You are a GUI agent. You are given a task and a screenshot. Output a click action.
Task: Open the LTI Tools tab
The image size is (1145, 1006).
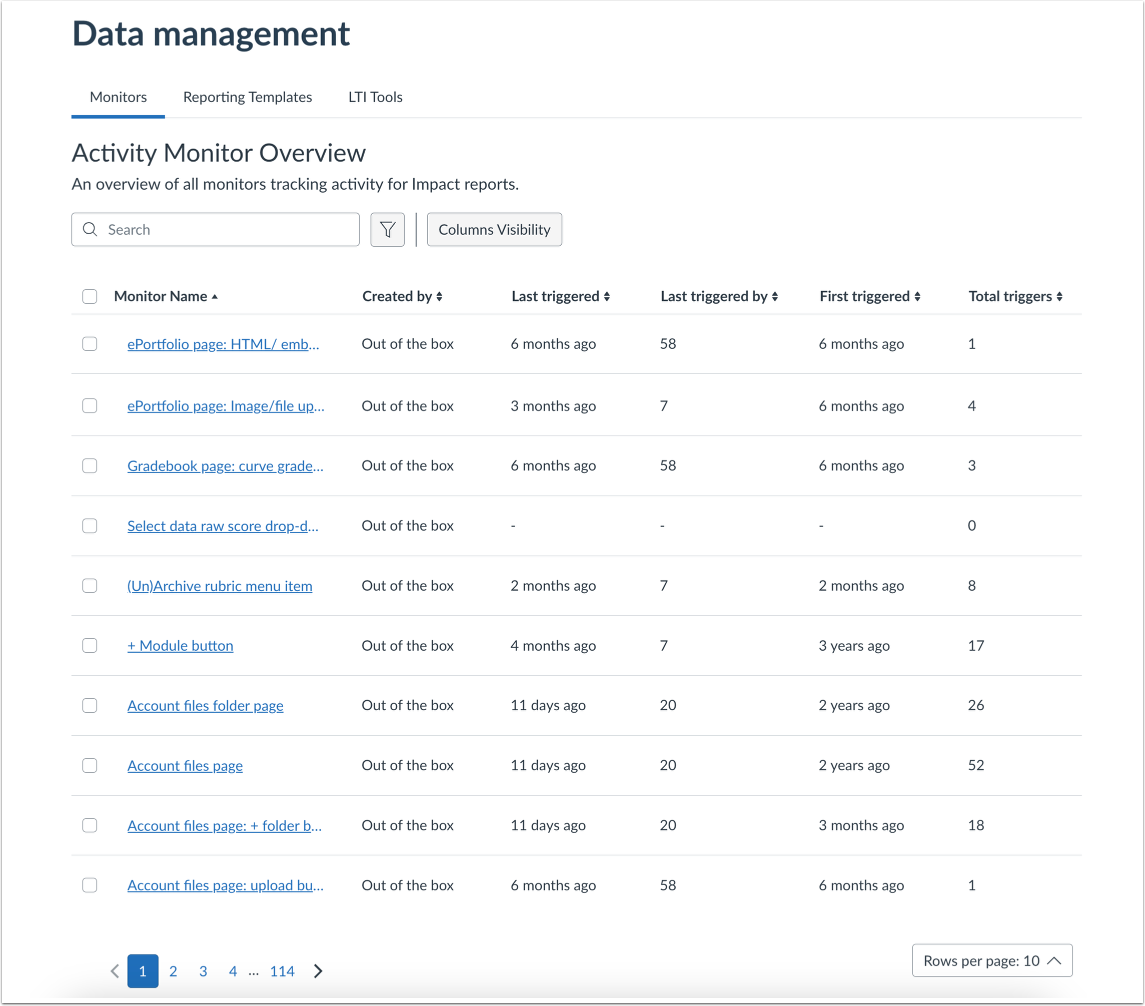tap(375, 97)
